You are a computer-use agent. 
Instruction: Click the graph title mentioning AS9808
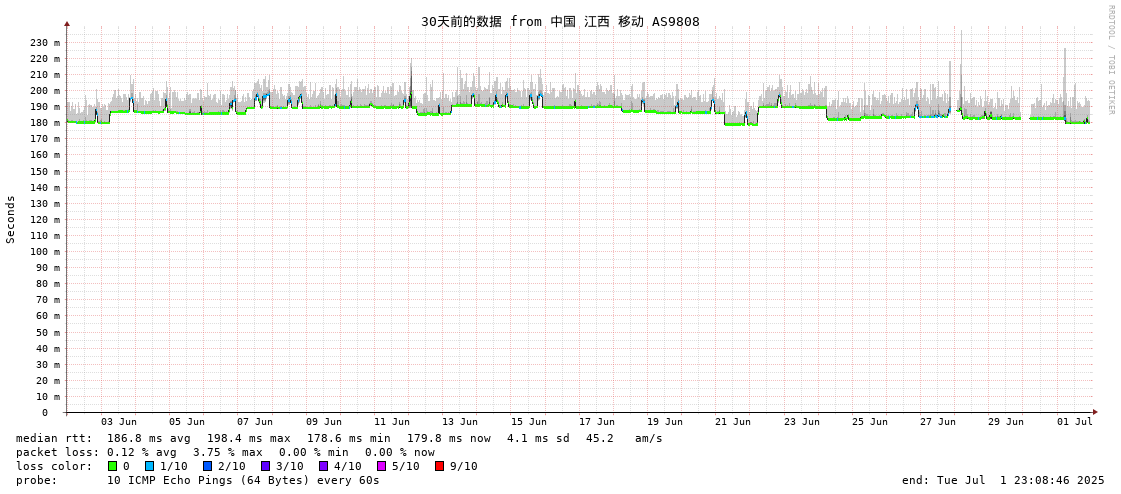tap(560, 22)
